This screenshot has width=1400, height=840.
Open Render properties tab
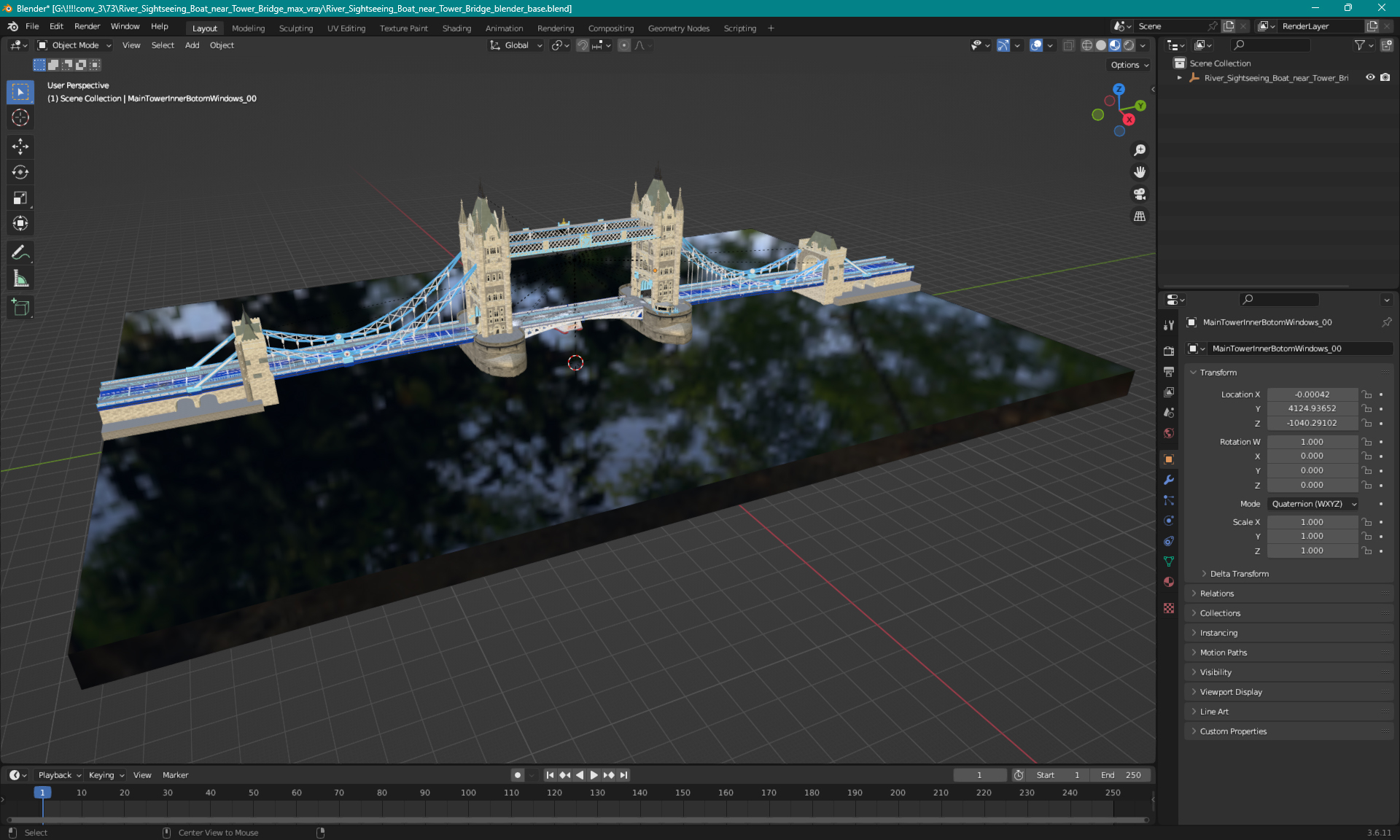click(x=1169, y=351)
